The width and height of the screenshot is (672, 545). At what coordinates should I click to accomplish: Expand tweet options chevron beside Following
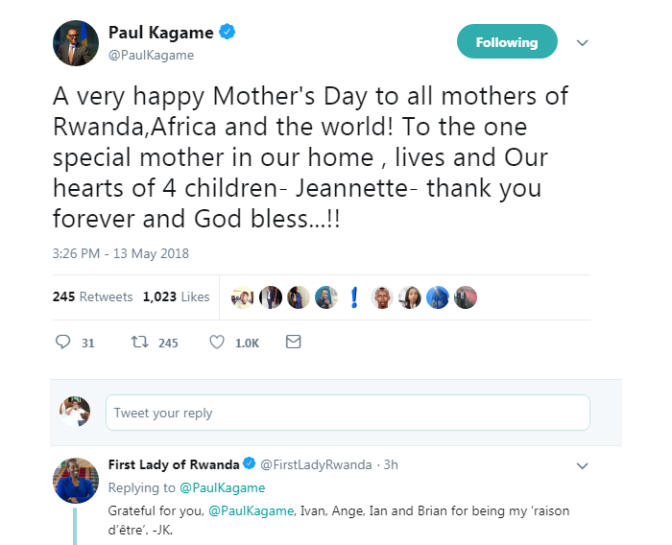click(x=583, y=43)
